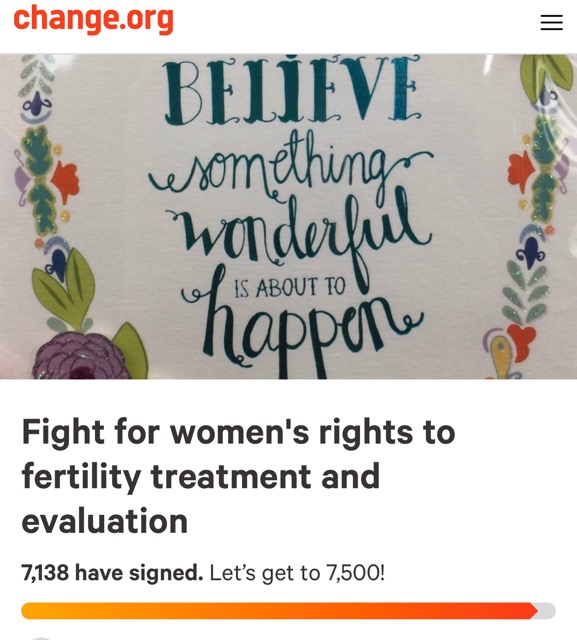Go to the change.org homepage via logo

point(93,19)
